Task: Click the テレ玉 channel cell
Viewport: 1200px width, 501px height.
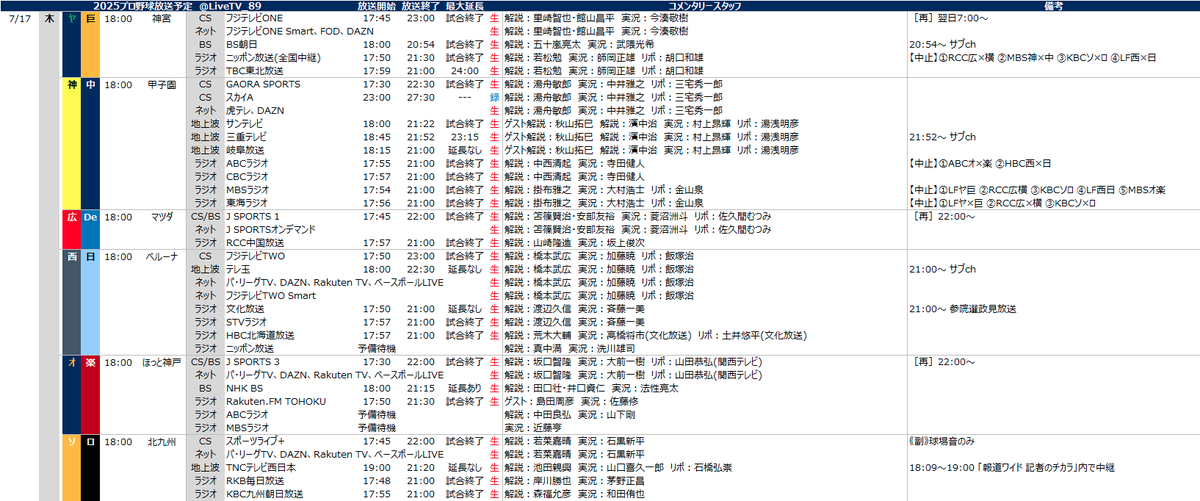Action: (238, 269)
